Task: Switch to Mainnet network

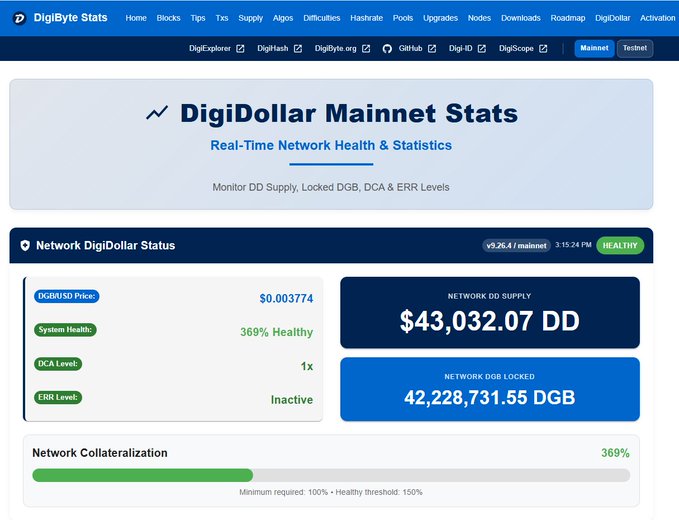Action: (594, 48)
